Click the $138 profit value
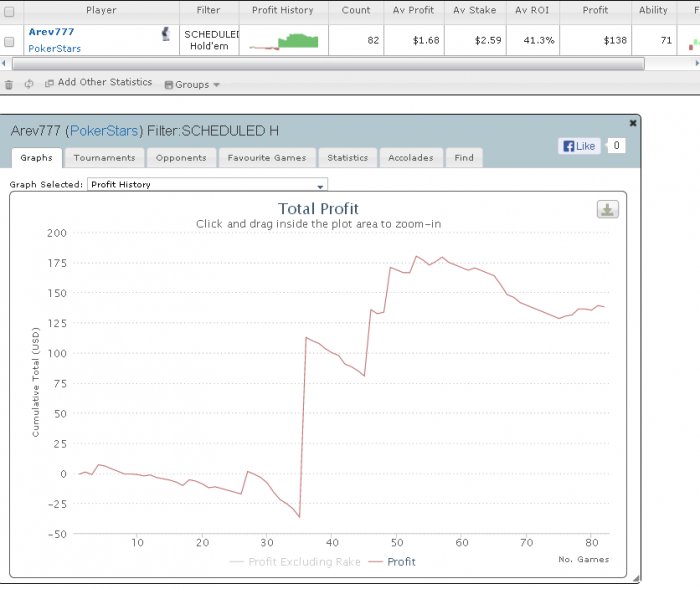 click(x=615, y=40)
